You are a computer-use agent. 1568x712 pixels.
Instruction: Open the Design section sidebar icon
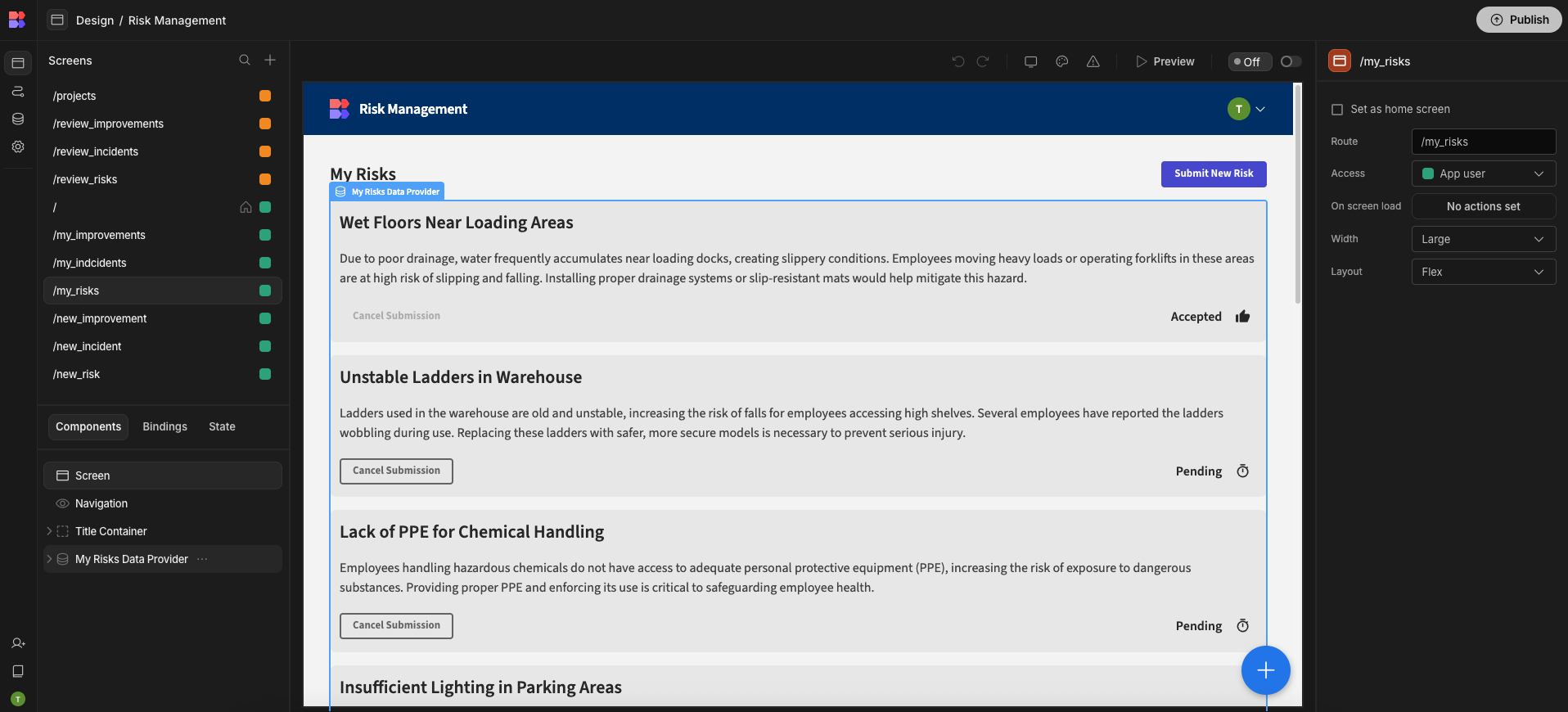[x=18, y=63]
